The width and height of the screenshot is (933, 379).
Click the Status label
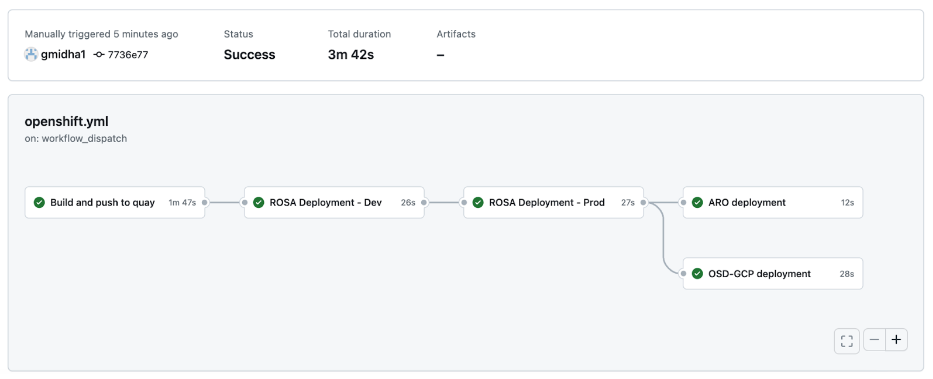tap(238, 34)
